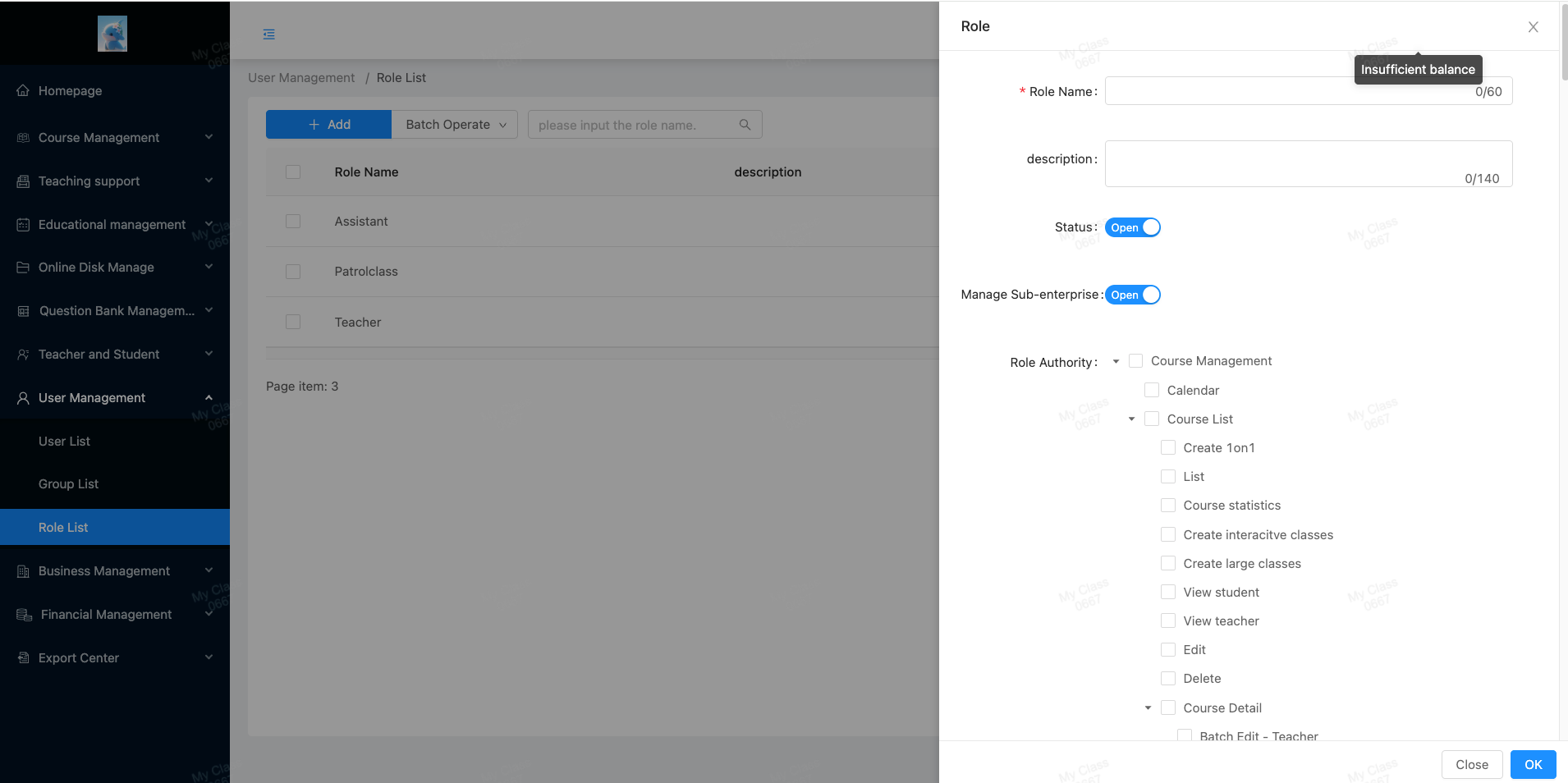Image resolution: width=1568 pixels, height=783 pixels.
Task: Collapse the Course List tree node
Action: pos(1131,419)
